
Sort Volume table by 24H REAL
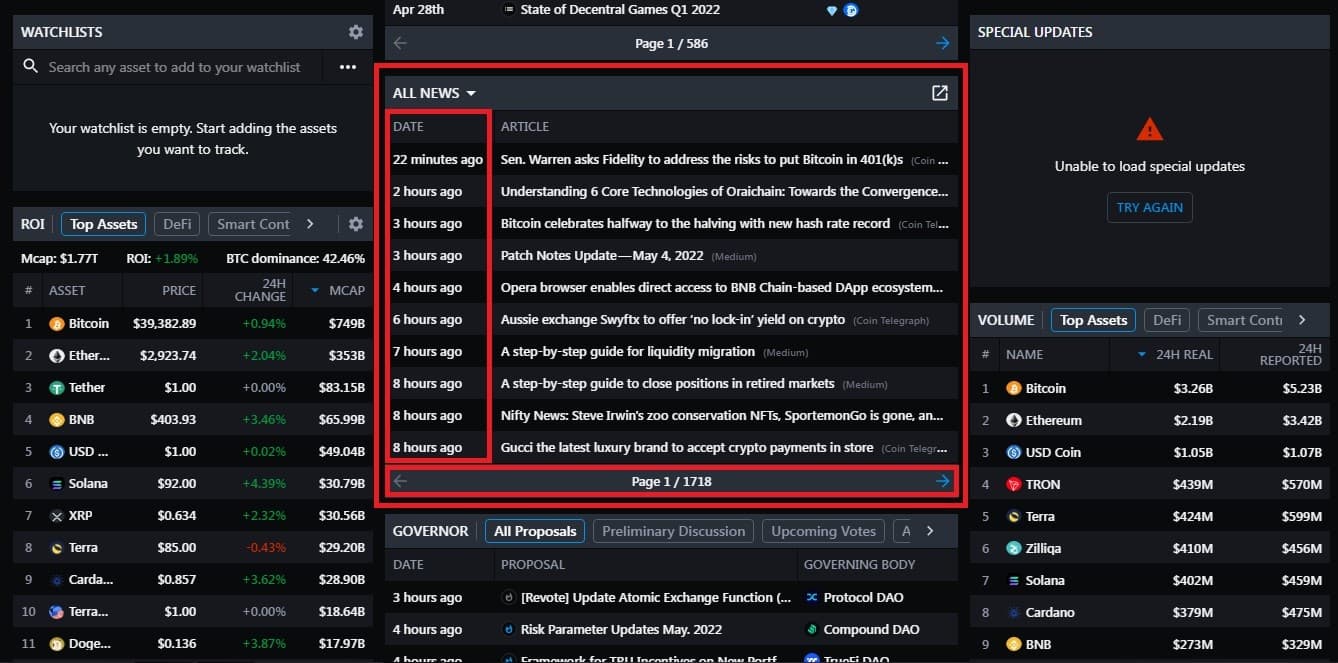1175,354
